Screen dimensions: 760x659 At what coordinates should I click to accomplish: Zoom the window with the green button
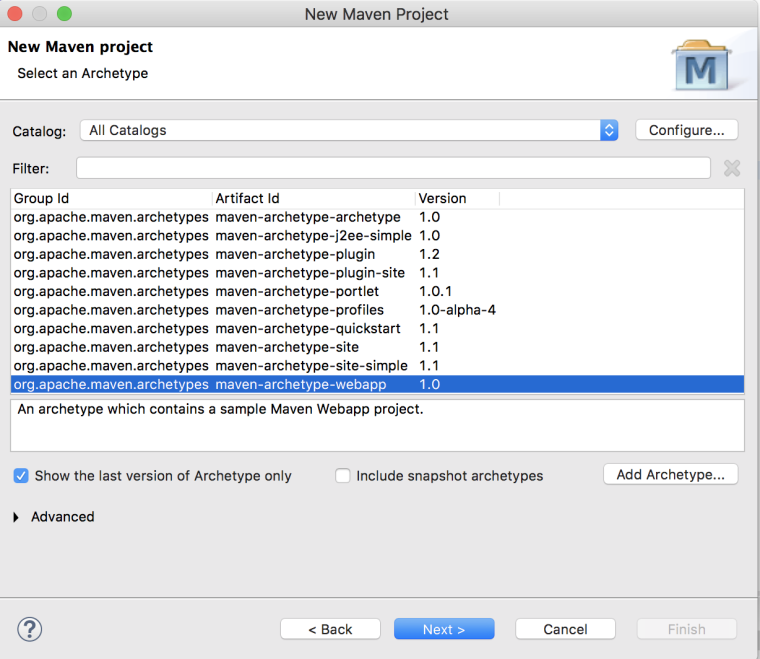[64, 14]
